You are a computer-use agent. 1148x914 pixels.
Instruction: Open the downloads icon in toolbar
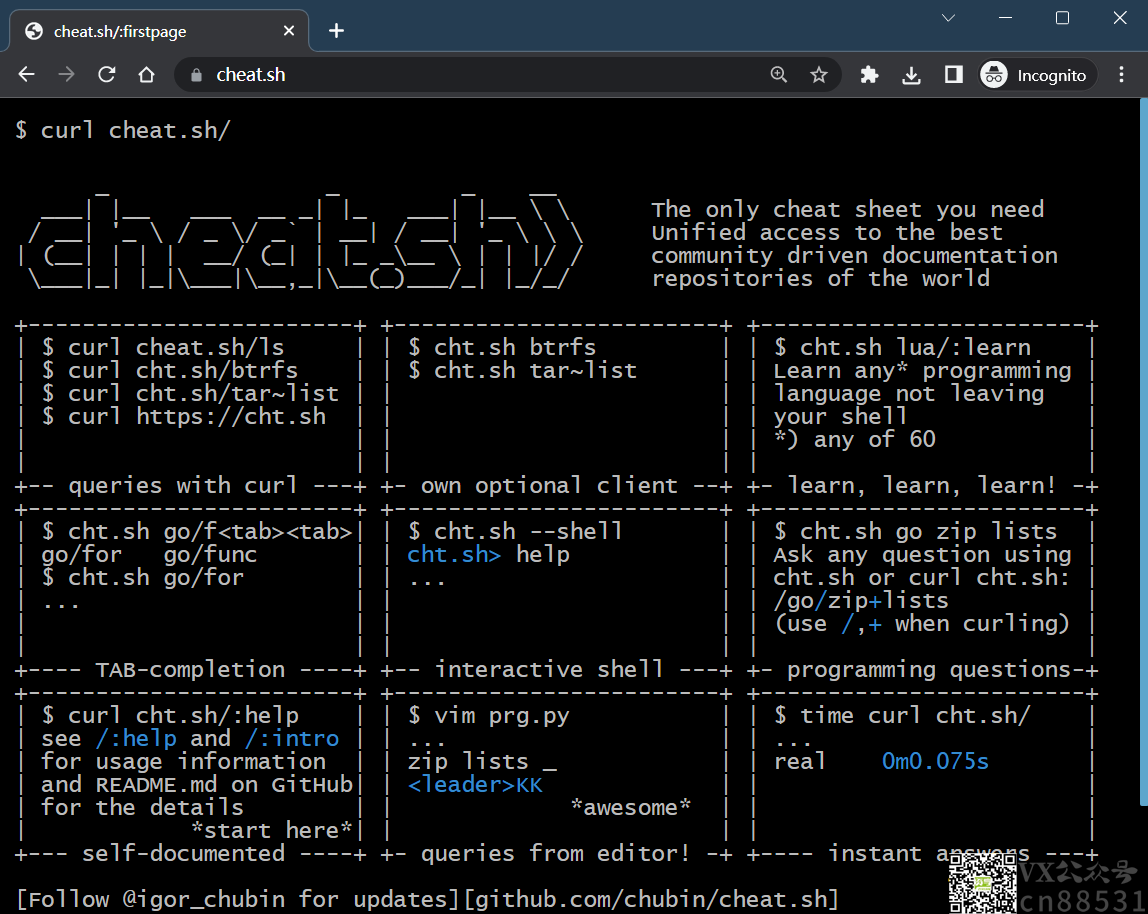point(911,75)
